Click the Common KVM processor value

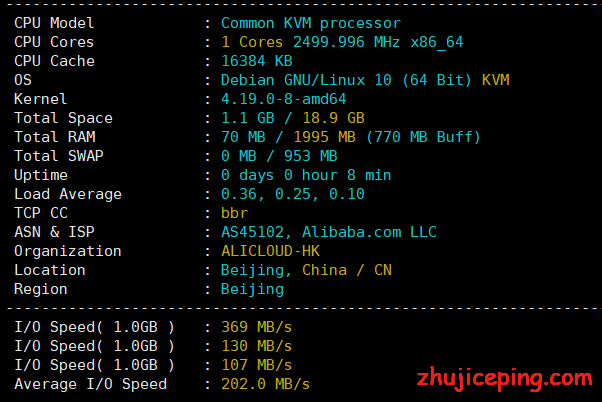point(311,23)
